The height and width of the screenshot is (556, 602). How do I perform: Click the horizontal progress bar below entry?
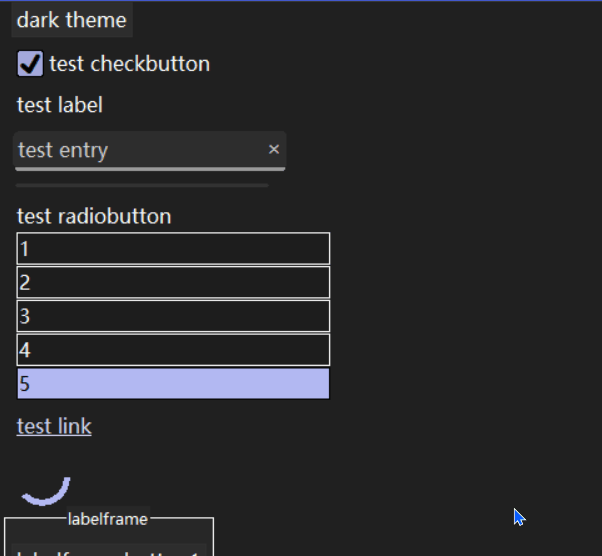tap(142, 185)
